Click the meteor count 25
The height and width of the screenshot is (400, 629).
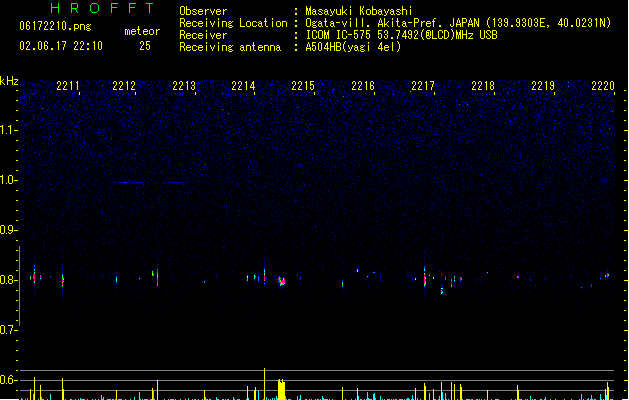(145, 46)
